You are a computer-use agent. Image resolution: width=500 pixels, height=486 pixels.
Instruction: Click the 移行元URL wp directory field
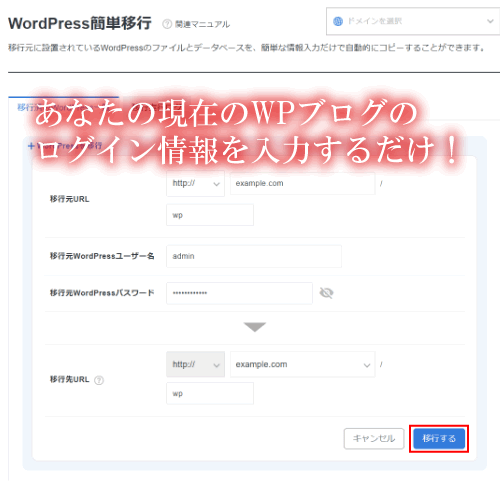[x=210, y=215]
